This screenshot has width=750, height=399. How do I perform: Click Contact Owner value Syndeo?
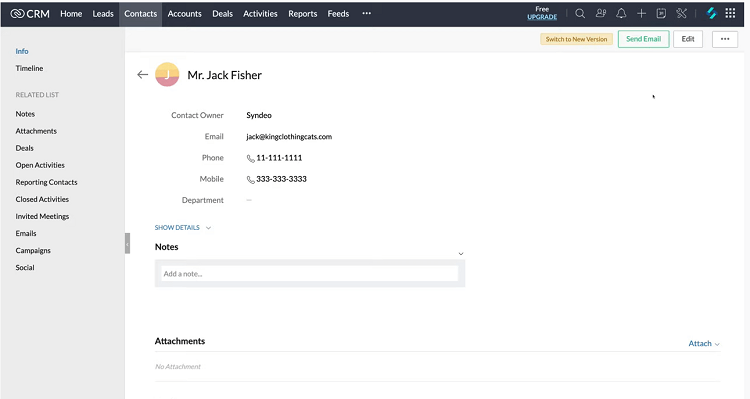click(259, 115)
